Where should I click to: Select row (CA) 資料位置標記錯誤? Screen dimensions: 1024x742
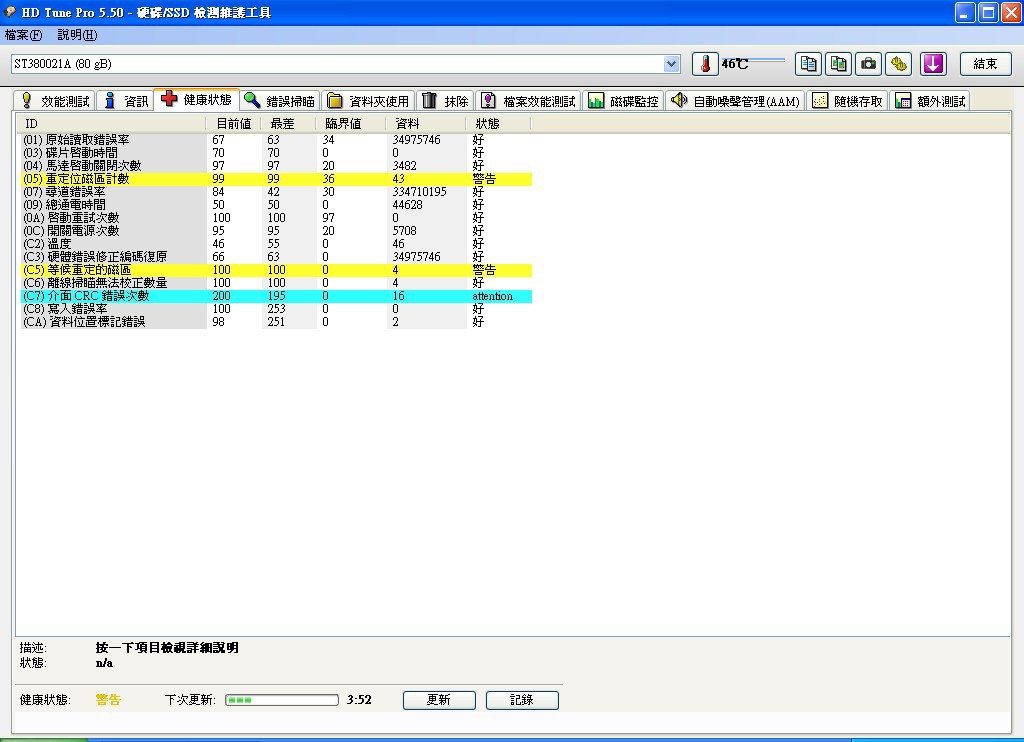click(x=276, y=322)
